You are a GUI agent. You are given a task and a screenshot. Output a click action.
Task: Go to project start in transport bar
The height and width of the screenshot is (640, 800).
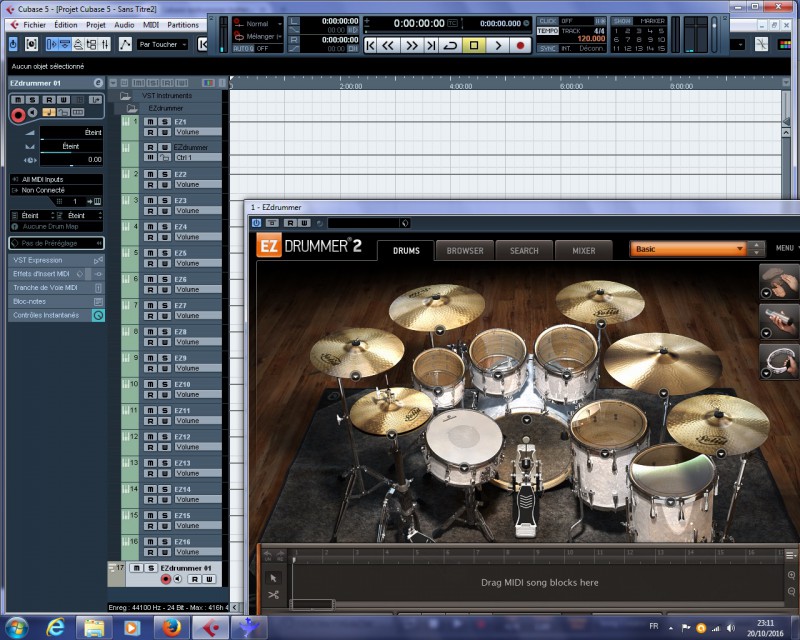(371, 45)
